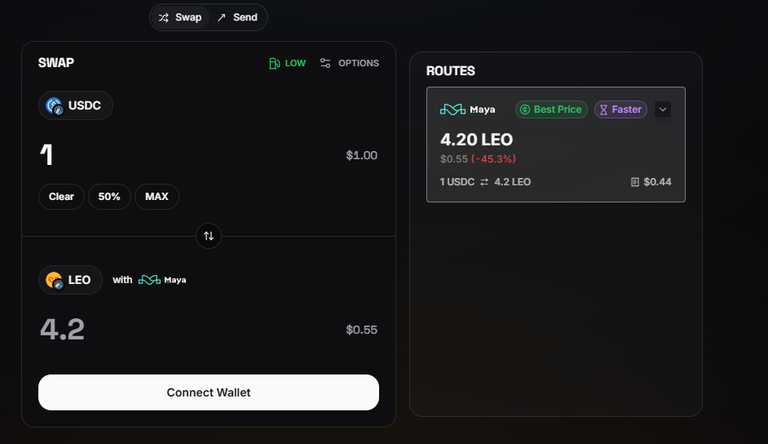The image size is (768, 444).
Task: Toggle the LOW gas fee setting
Action: tap(288, 63)
